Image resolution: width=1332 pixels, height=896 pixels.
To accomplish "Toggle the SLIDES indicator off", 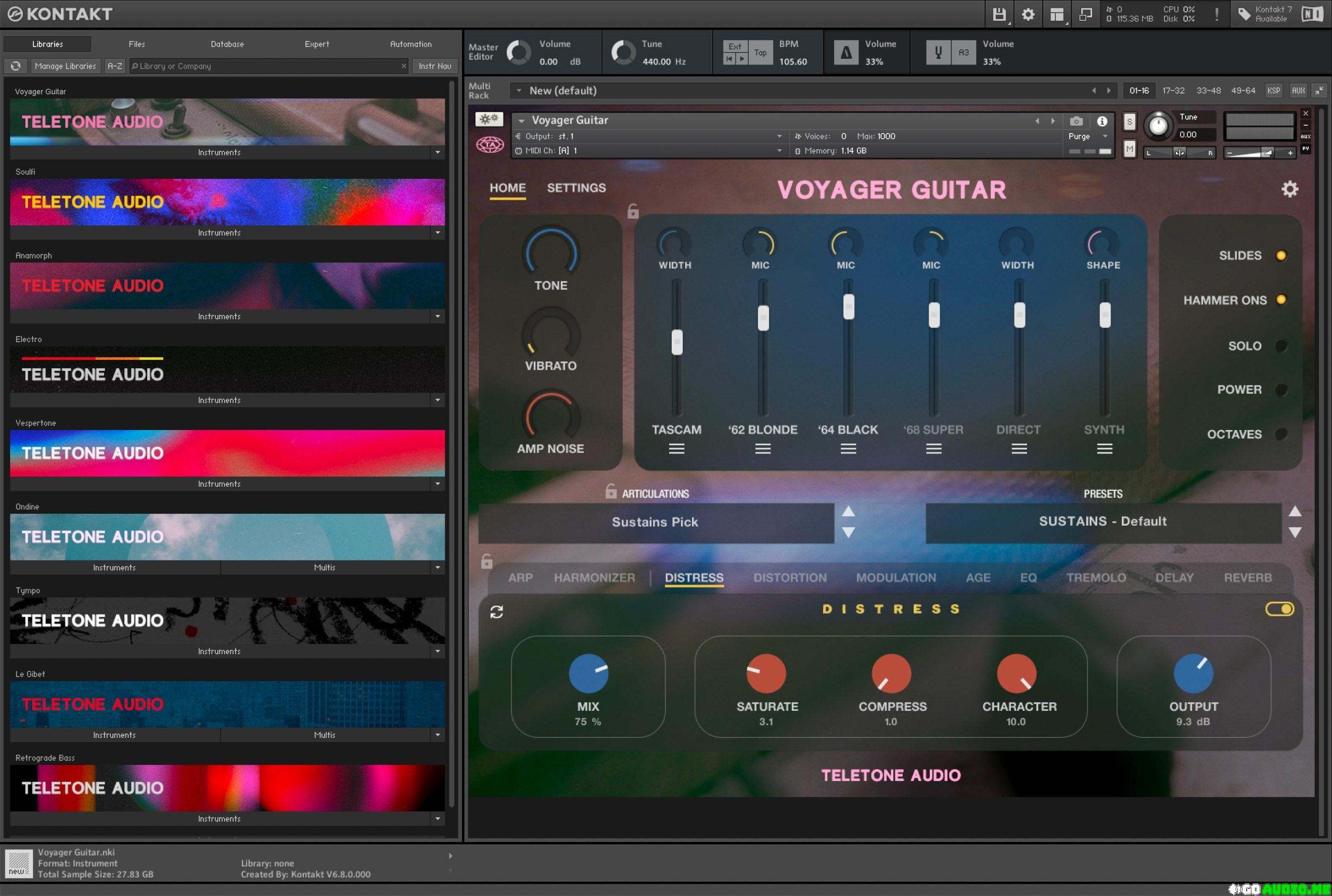I will 1281,255.
